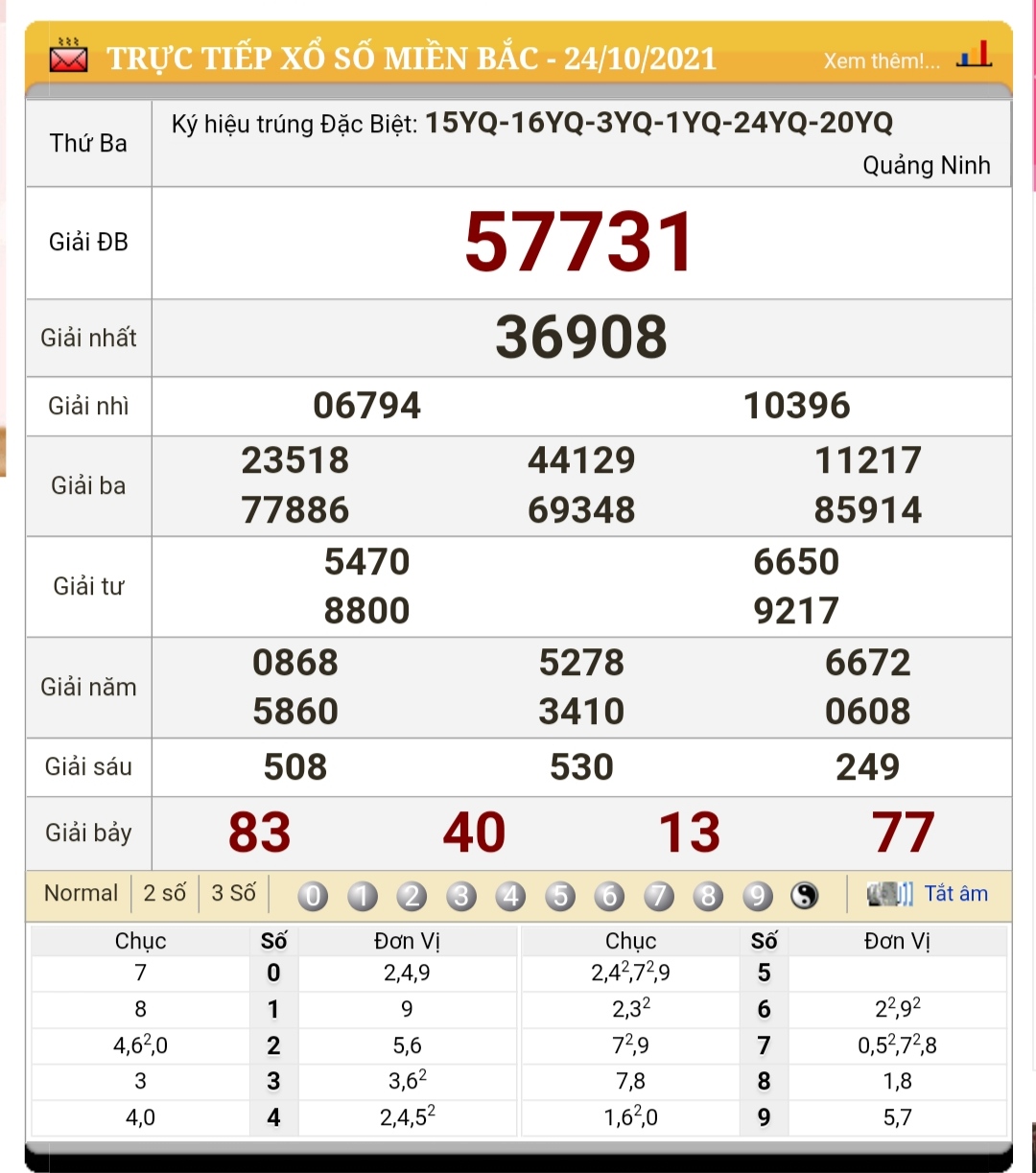Filter results by digit ball 2
Screen dimensions: 1036x1173
pyautogui.click(x=412, y=896)
